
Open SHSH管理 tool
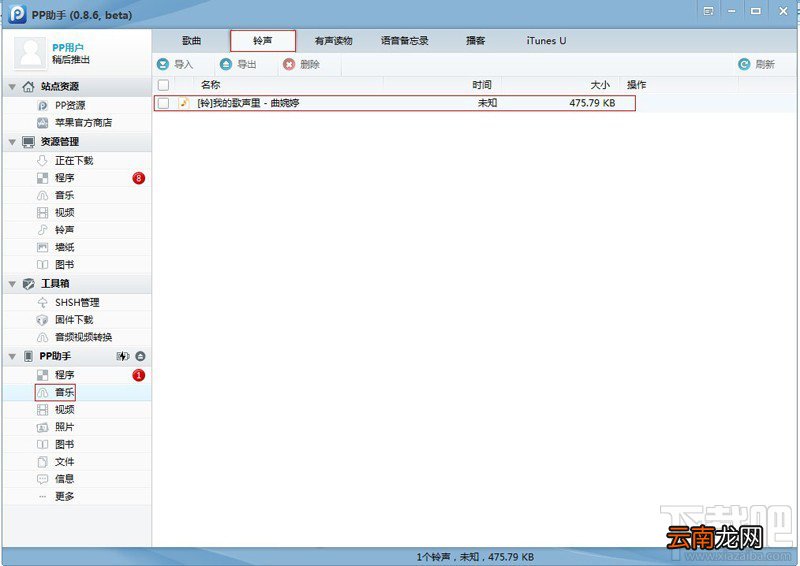coord(77,303)
